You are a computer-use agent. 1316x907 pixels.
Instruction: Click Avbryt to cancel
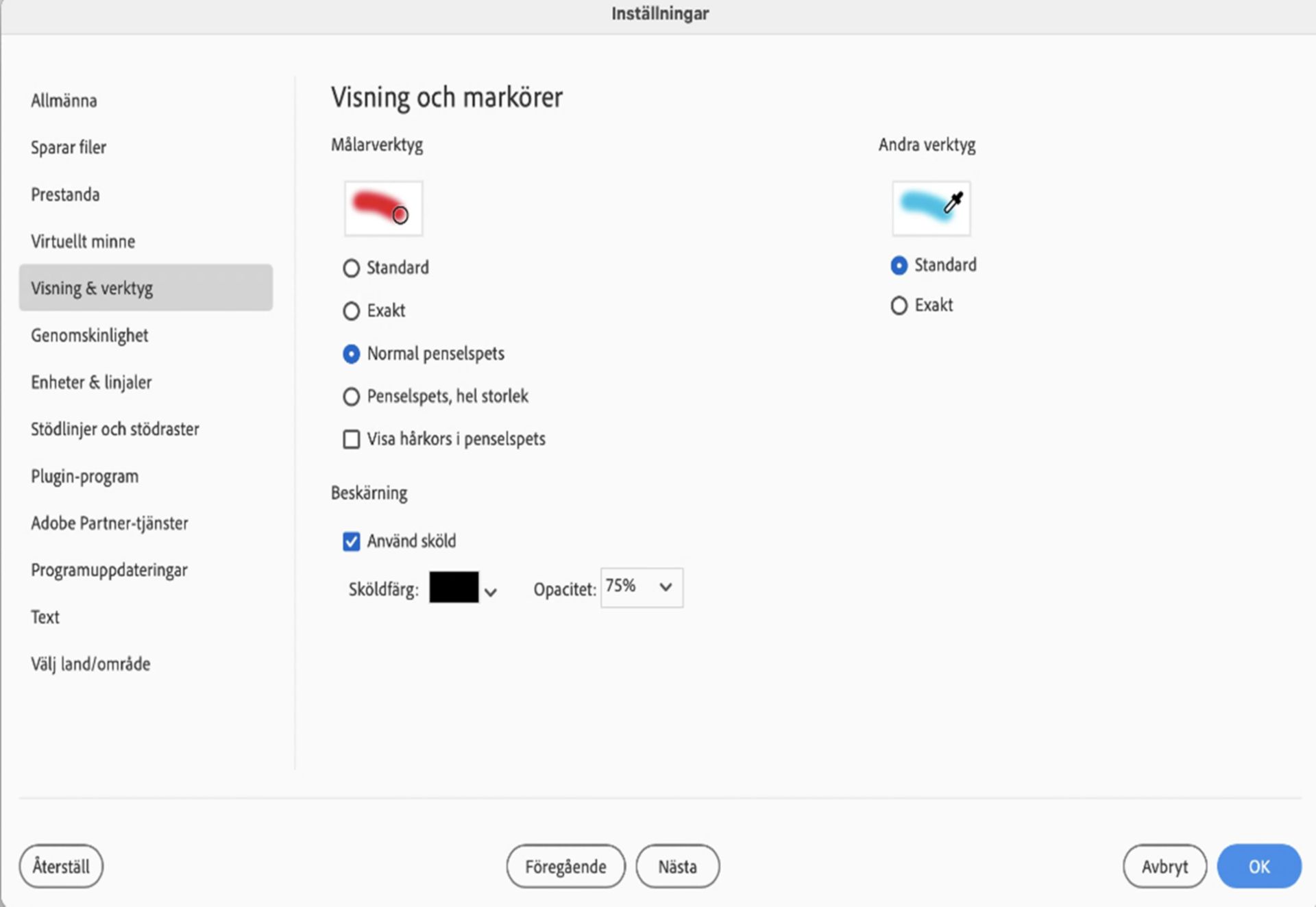click(x=1164, y=867)
